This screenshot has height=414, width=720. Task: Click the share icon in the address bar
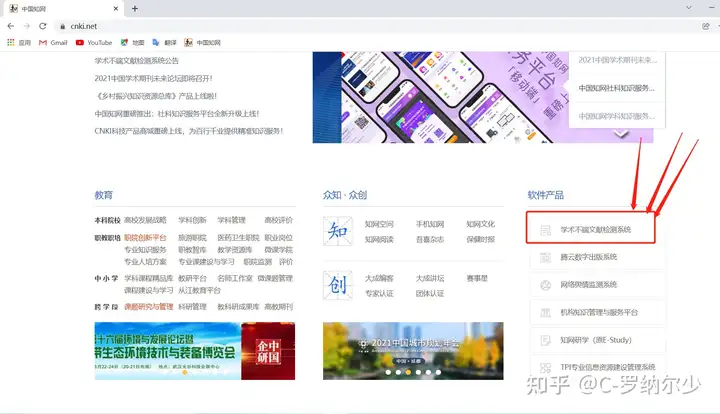pos(706,26)
